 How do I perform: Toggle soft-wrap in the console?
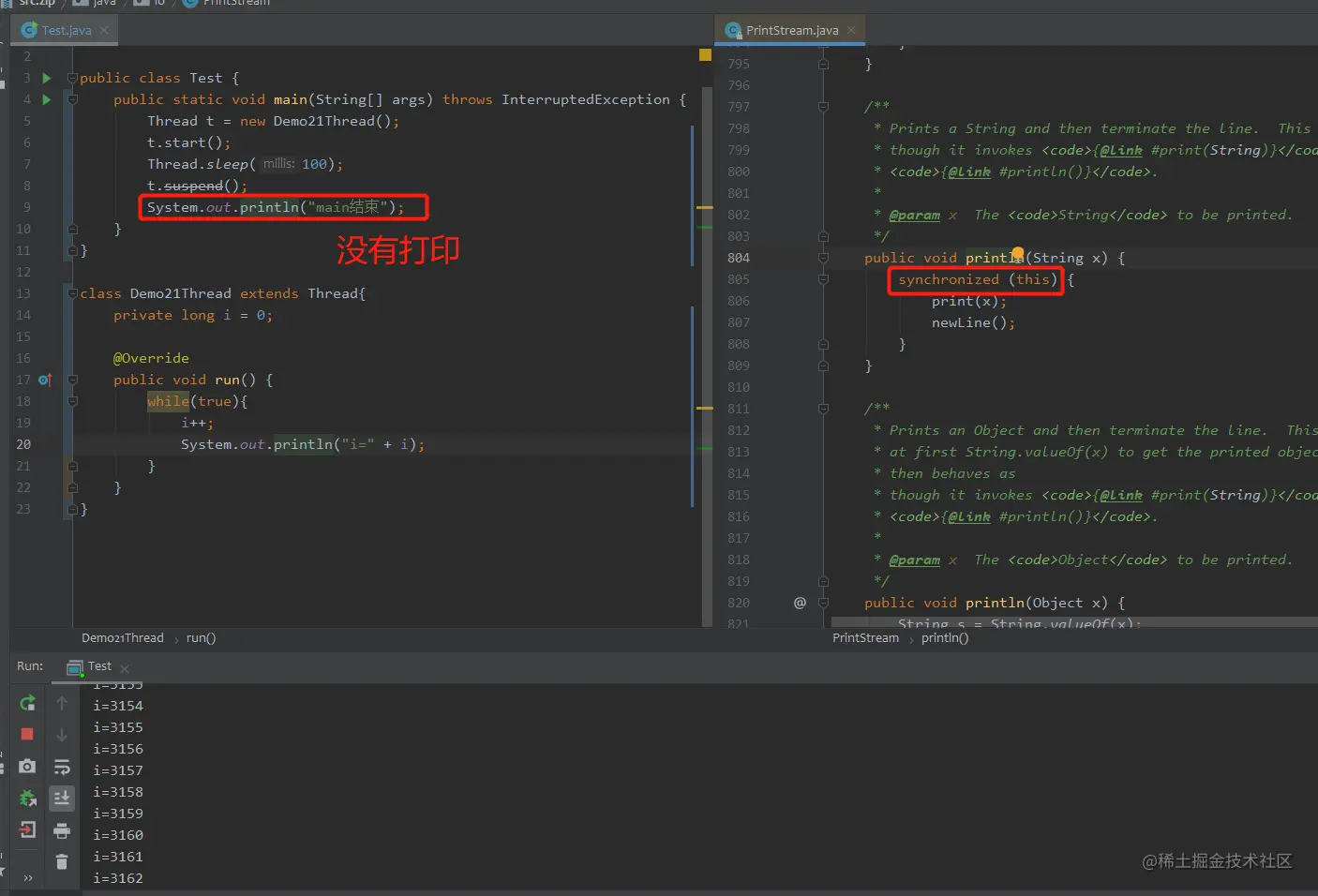[x=62, y=768]
